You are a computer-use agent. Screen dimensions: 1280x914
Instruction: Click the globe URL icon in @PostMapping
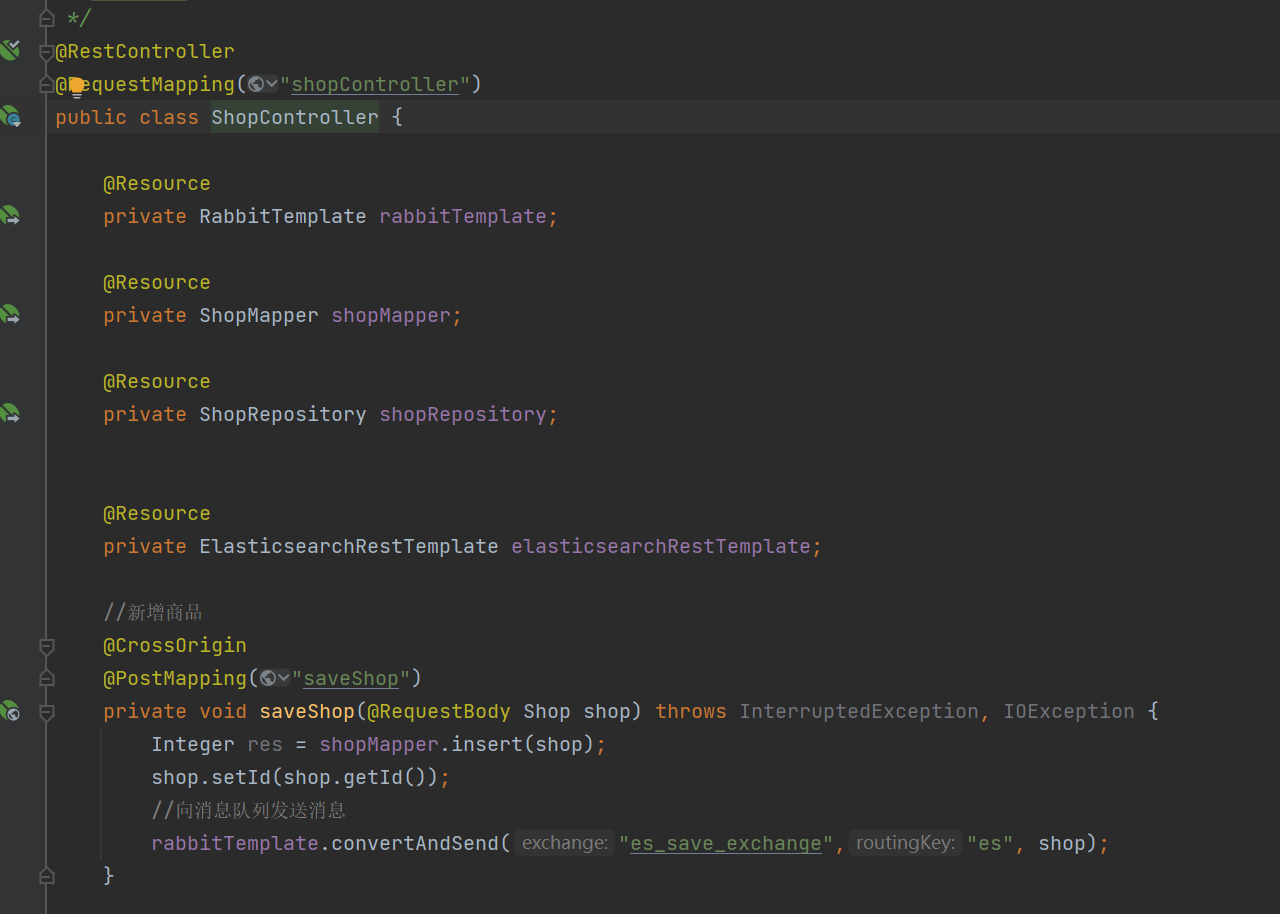pos(268,678)
